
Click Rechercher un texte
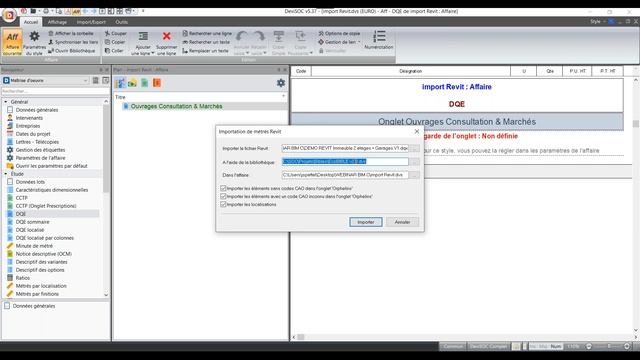click(x=206, y=42)
